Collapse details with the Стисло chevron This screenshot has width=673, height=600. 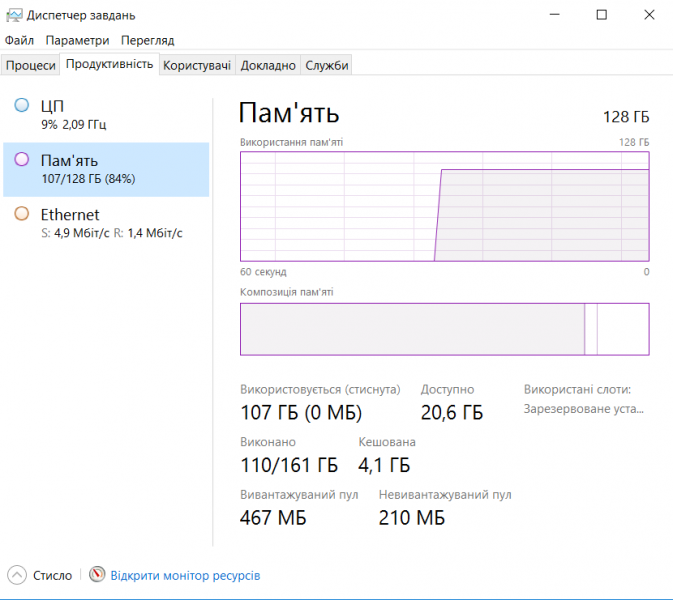(18, 575)
